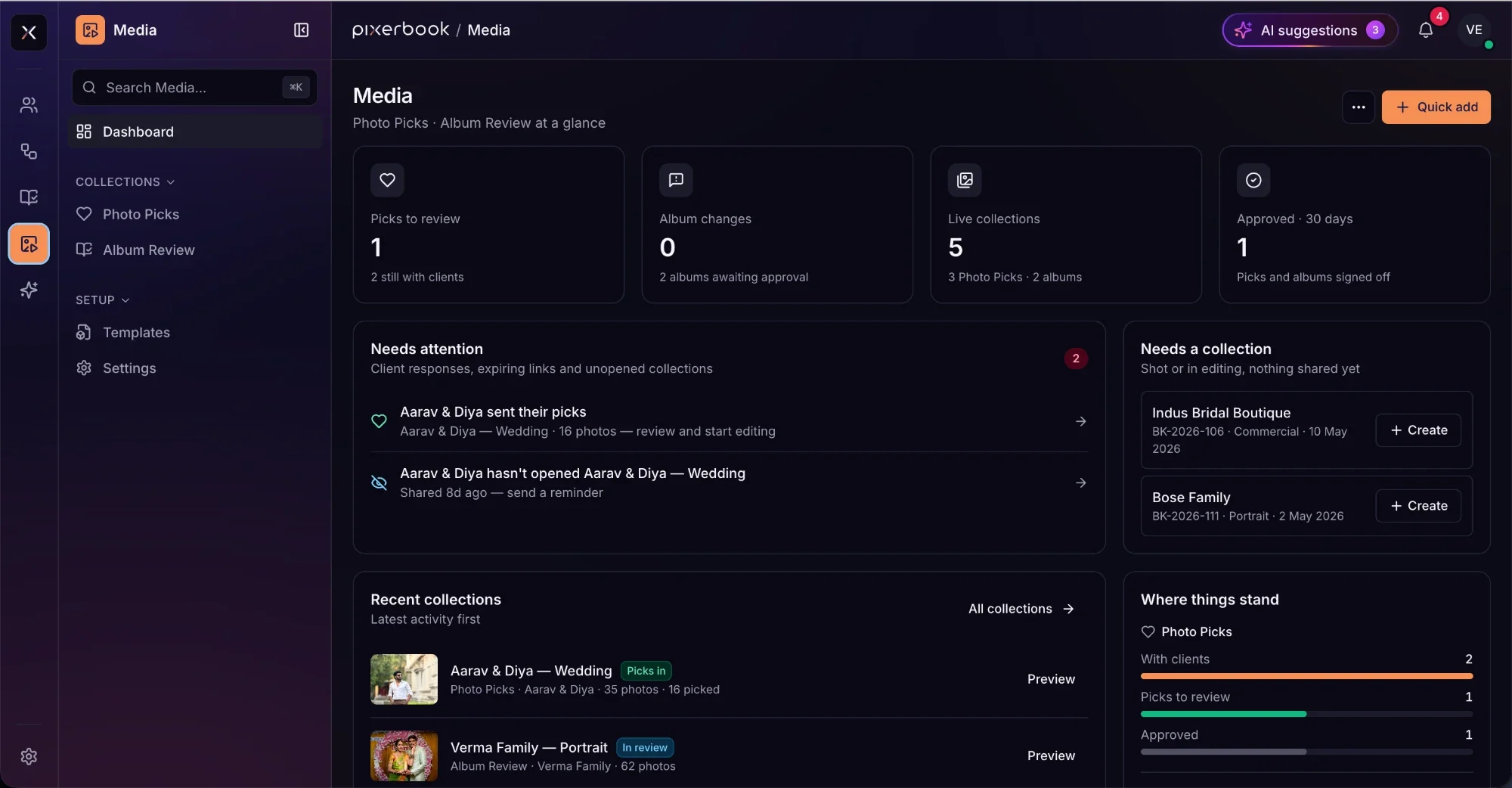Open the Approved · 30 days stat card
Viewport: 1512px width, 788px height.
[1355, 225]
